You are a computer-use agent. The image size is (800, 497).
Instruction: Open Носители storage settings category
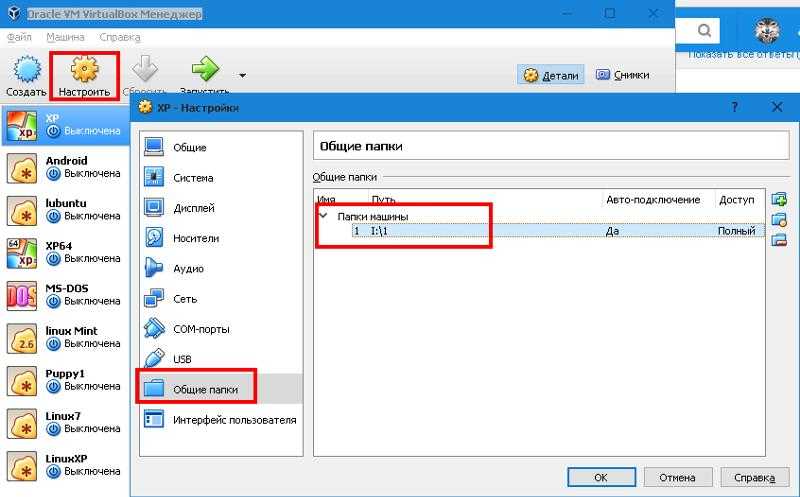[x=221, y=238]
